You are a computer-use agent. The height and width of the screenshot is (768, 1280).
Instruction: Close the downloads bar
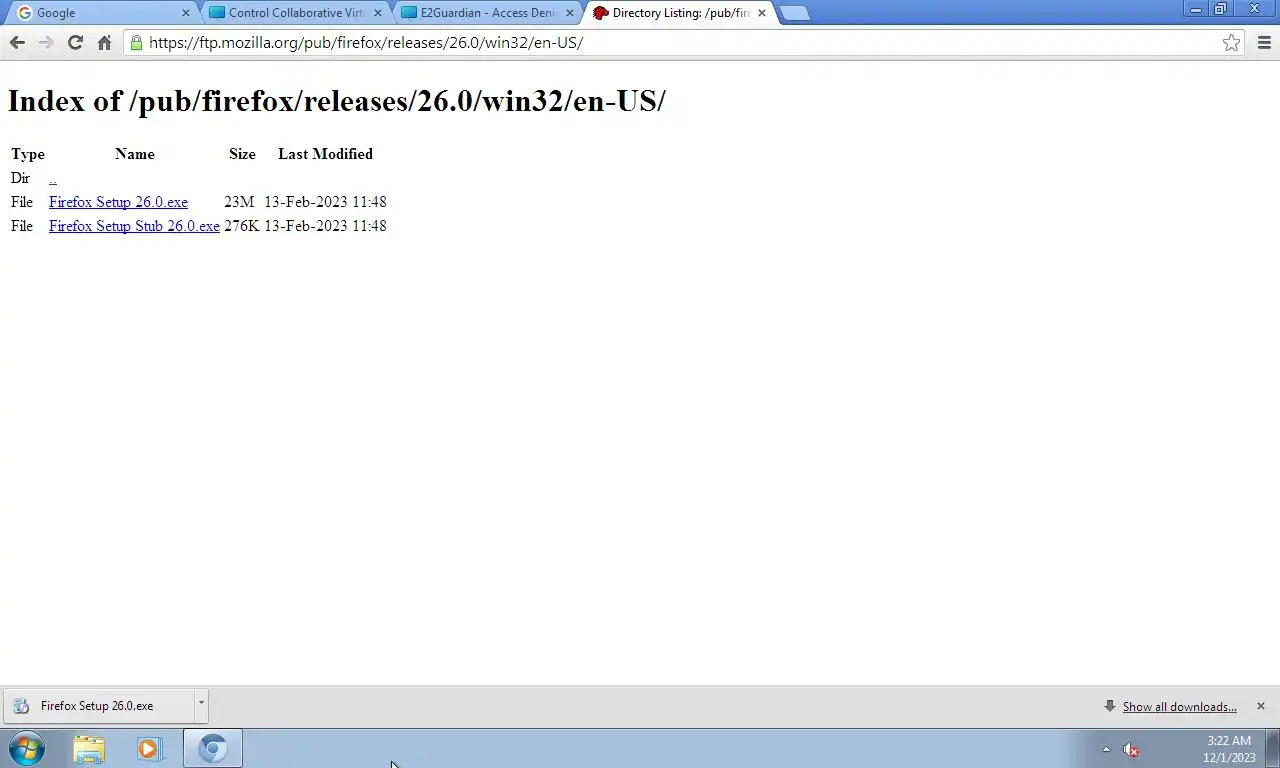point(1260,706)
